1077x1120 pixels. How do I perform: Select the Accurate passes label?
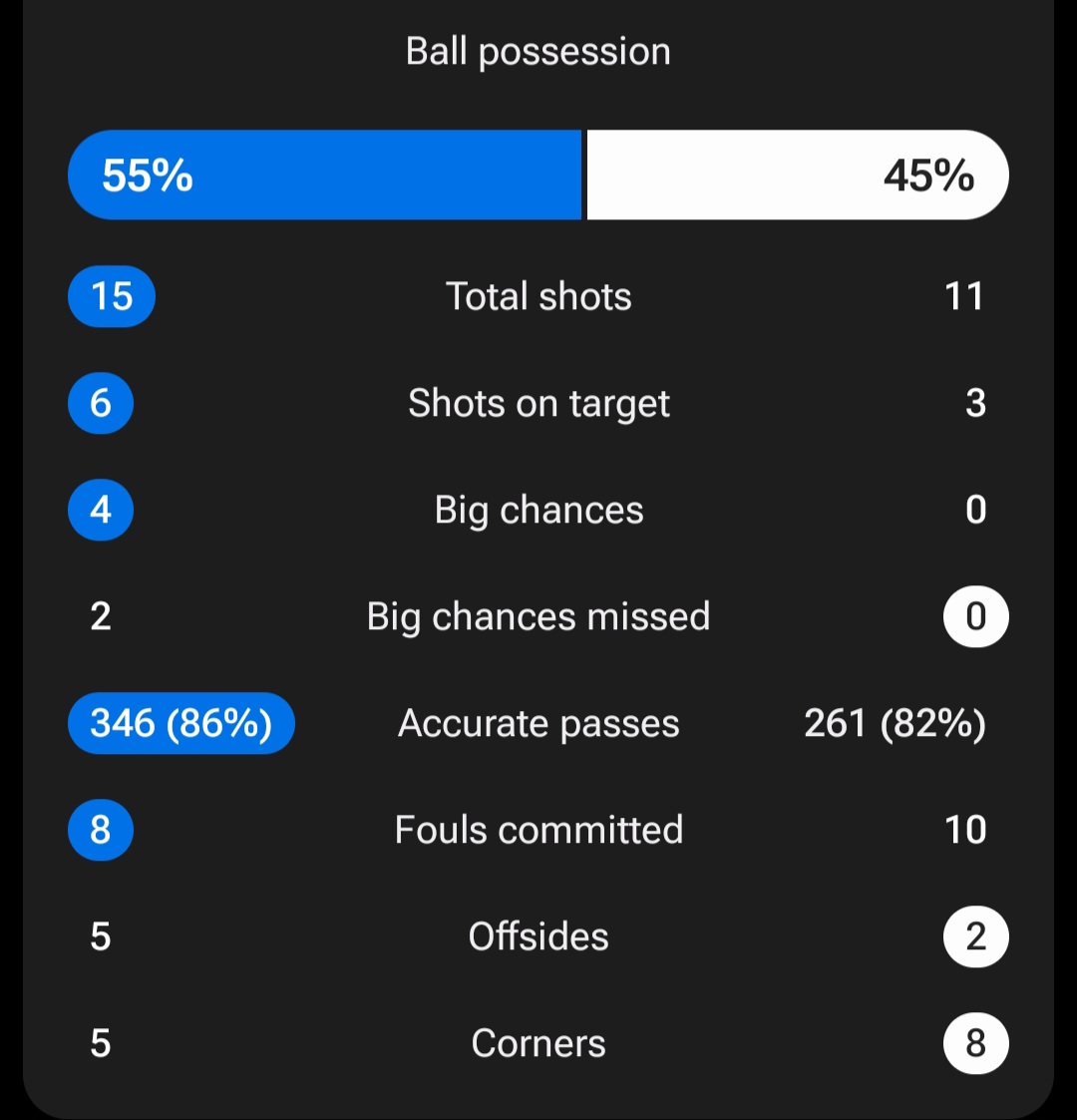click(x=538, y=723)
